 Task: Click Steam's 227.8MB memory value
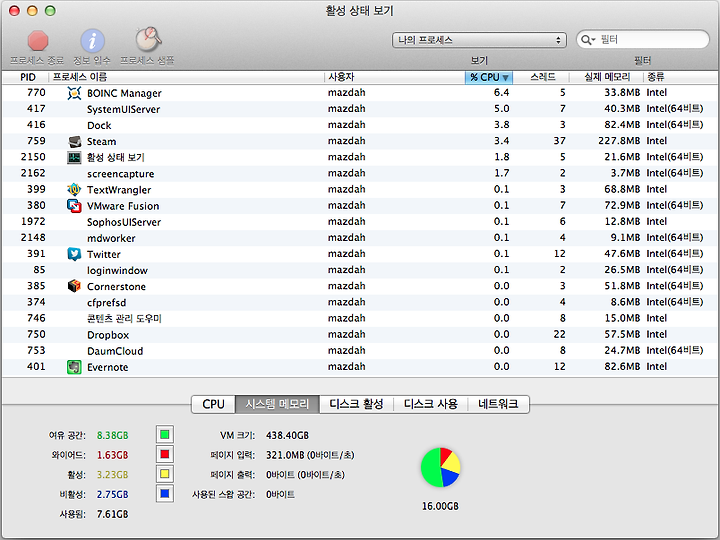619,141
